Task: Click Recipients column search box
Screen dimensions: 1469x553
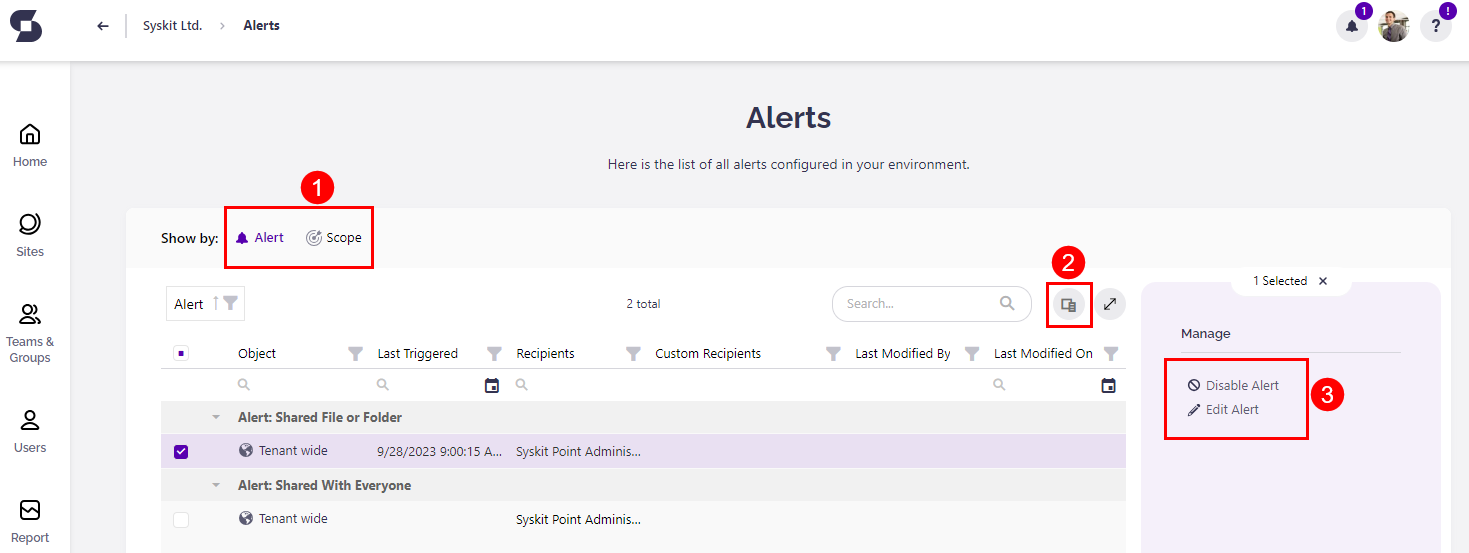Action: pyautogui.click(x=578, y=385)
